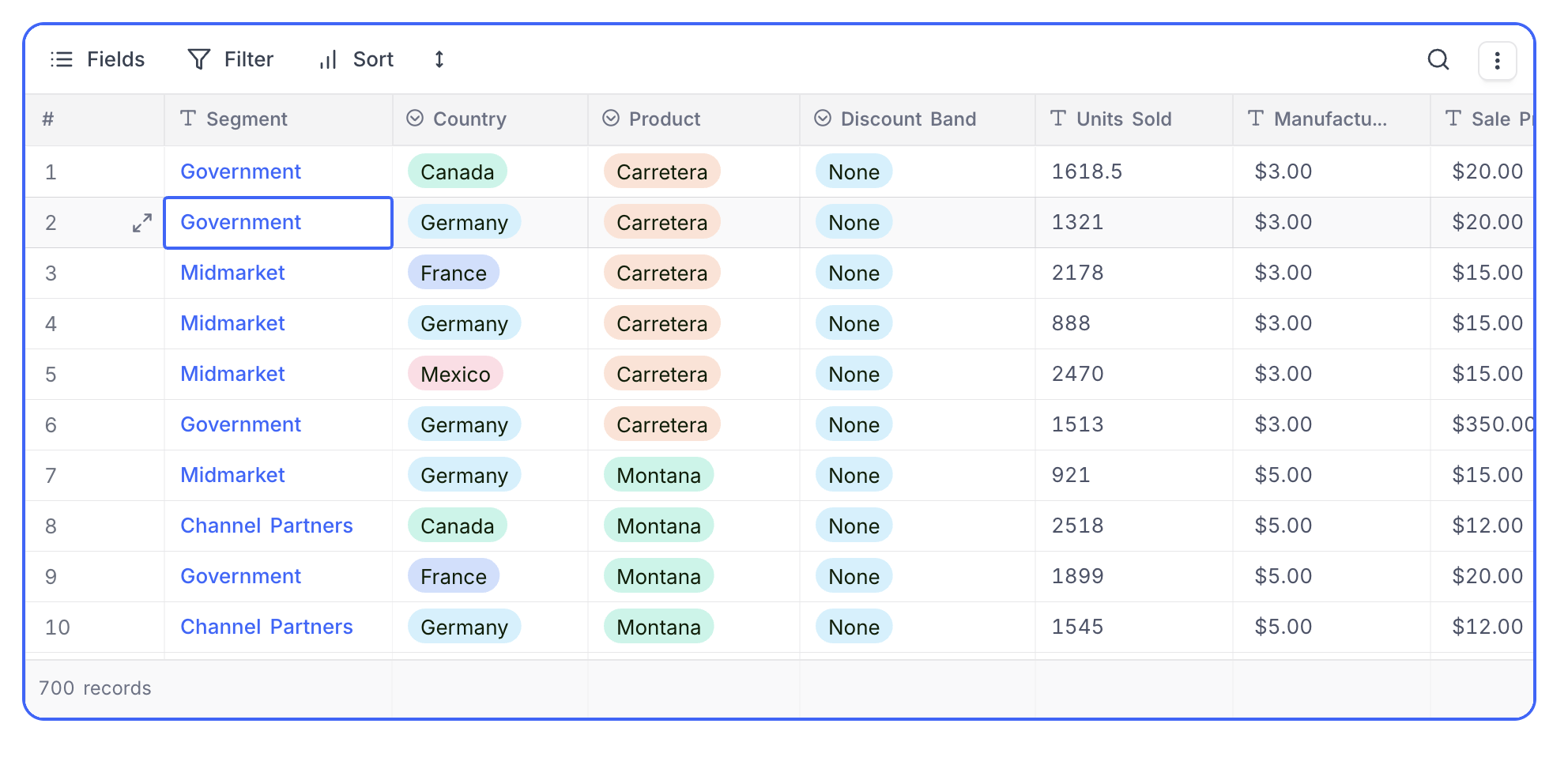Open the Manufacturing price column header

coord(1329,119)
